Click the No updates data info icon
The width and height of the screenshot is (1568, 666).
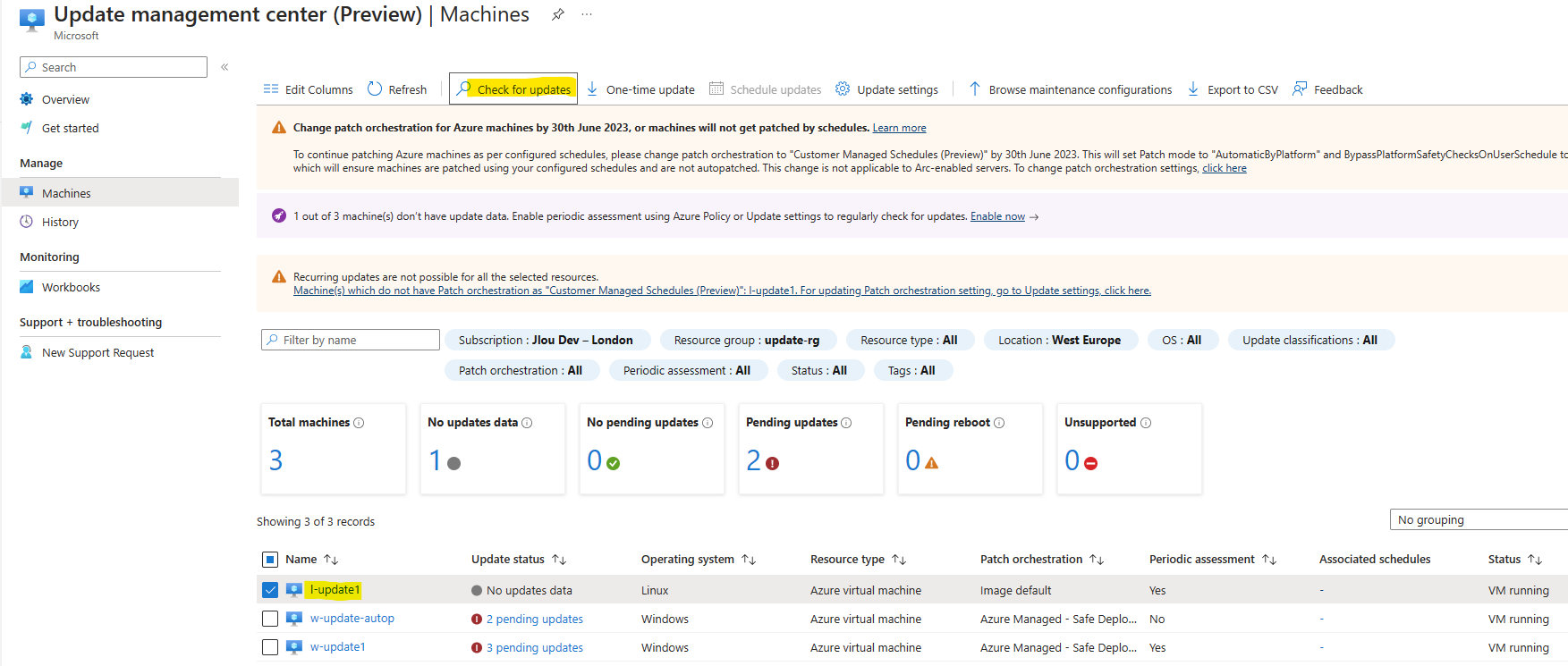pos(527,423)
